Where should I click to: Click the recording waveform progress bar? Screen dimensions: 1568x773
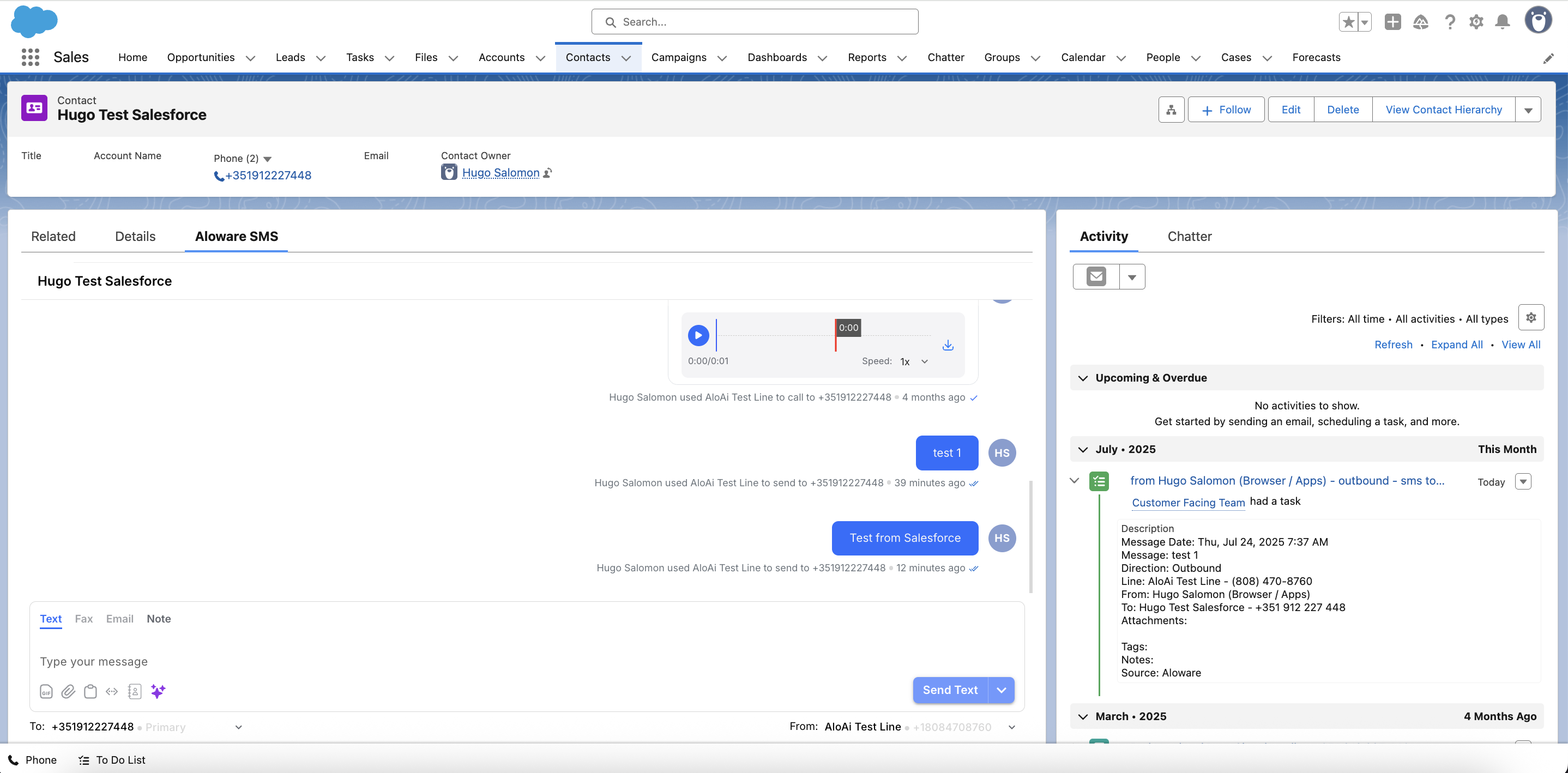823,335
